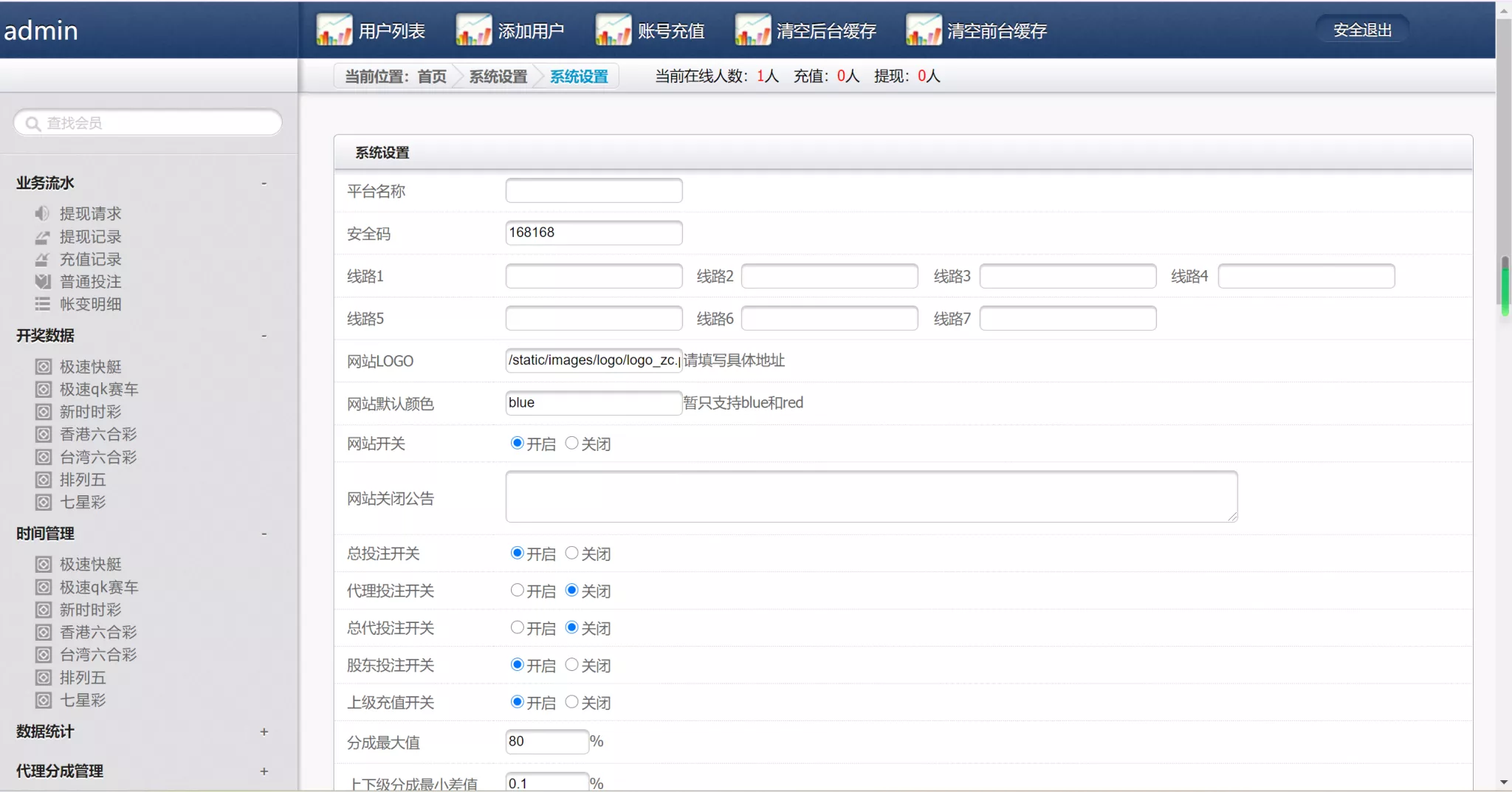Click the 安全退出 button
This screenshot has height=792, width=1512.
click(x=1362, y=30)
